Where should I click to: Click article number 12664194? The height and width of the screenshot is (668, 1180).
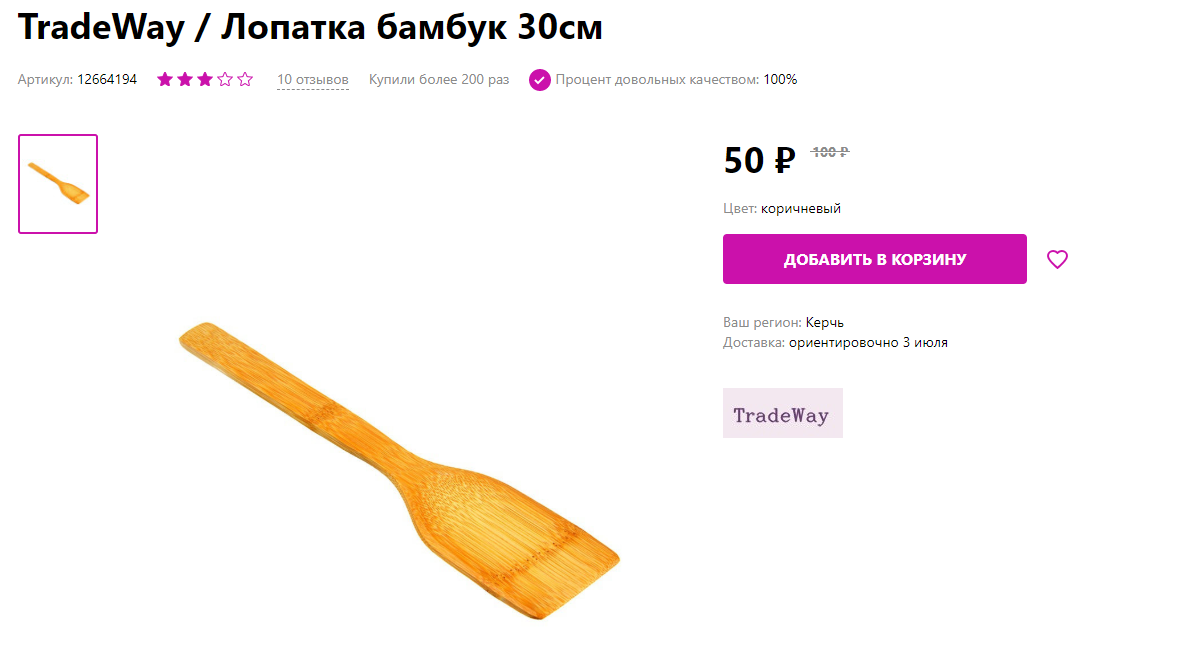click(107, 80)
